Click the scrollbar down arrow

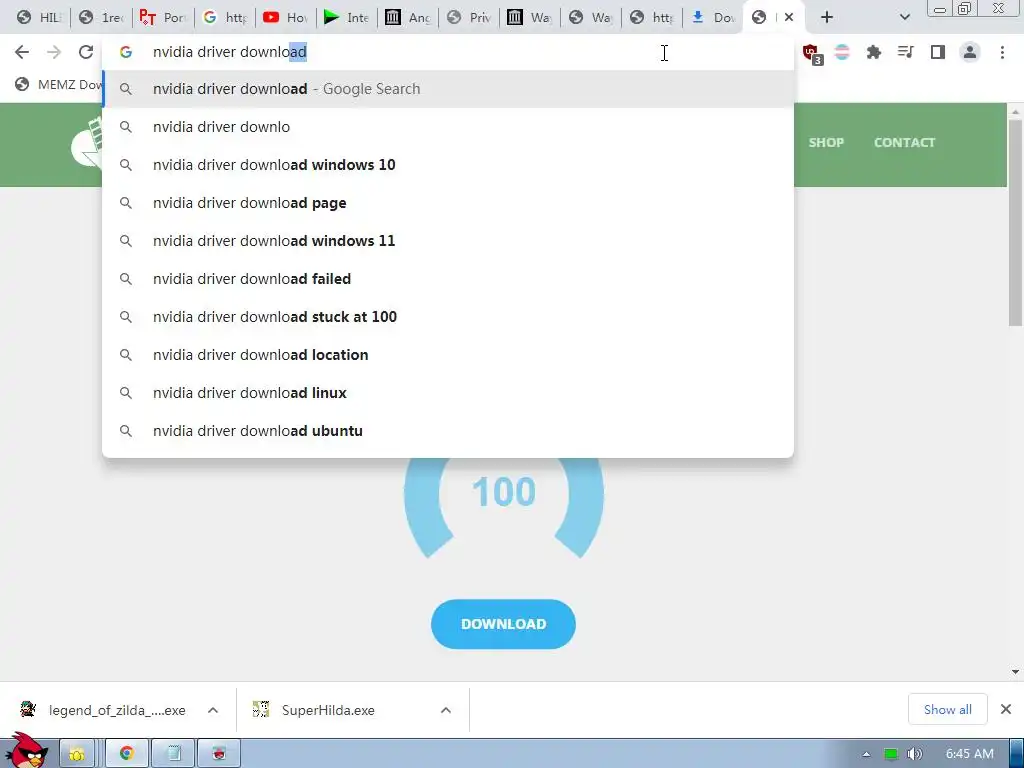pyautogui.click(x=1015, y=672)
